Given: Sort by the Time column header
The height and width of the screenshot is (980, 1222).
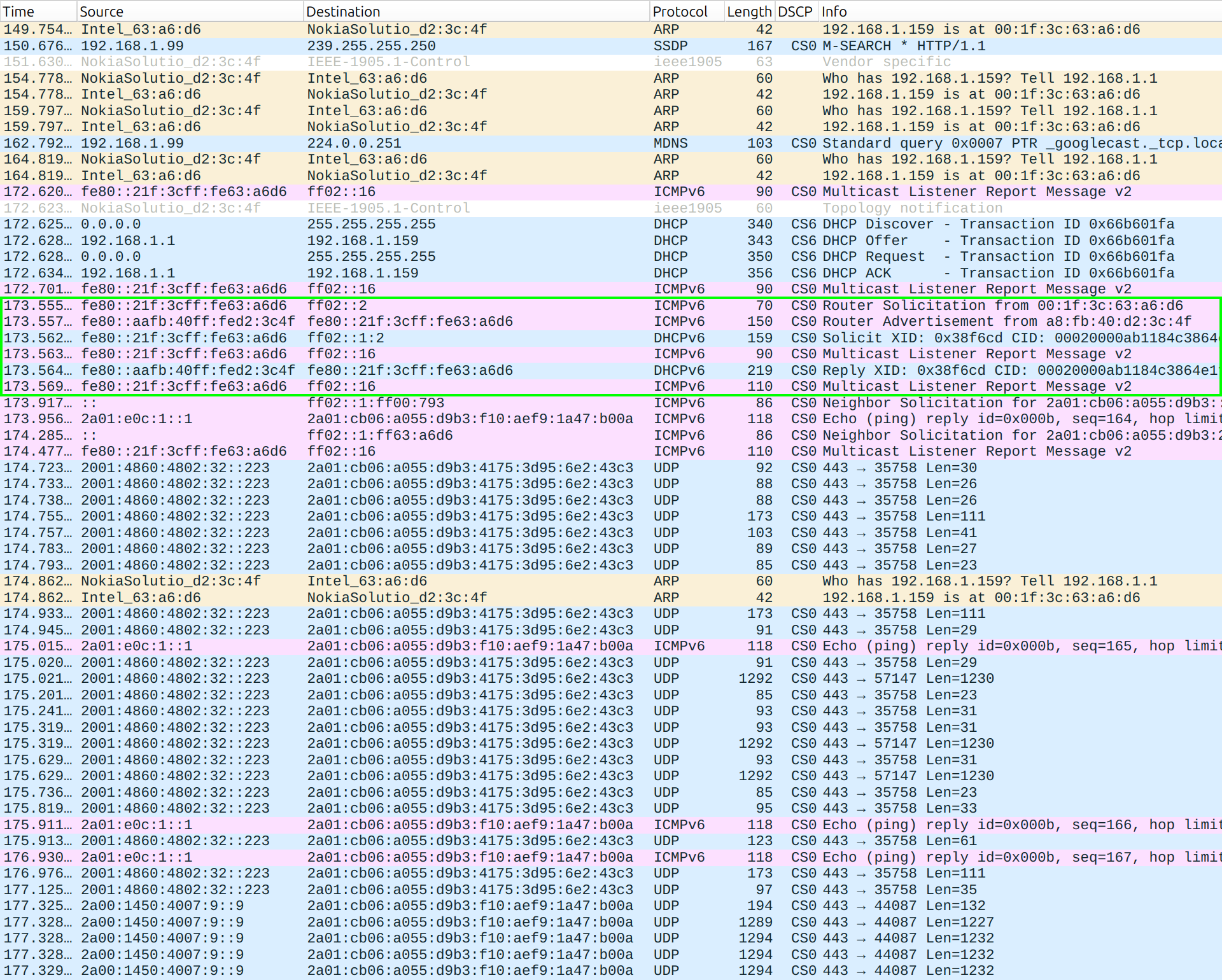Looking at the screenshot, I should click(19, 11).
